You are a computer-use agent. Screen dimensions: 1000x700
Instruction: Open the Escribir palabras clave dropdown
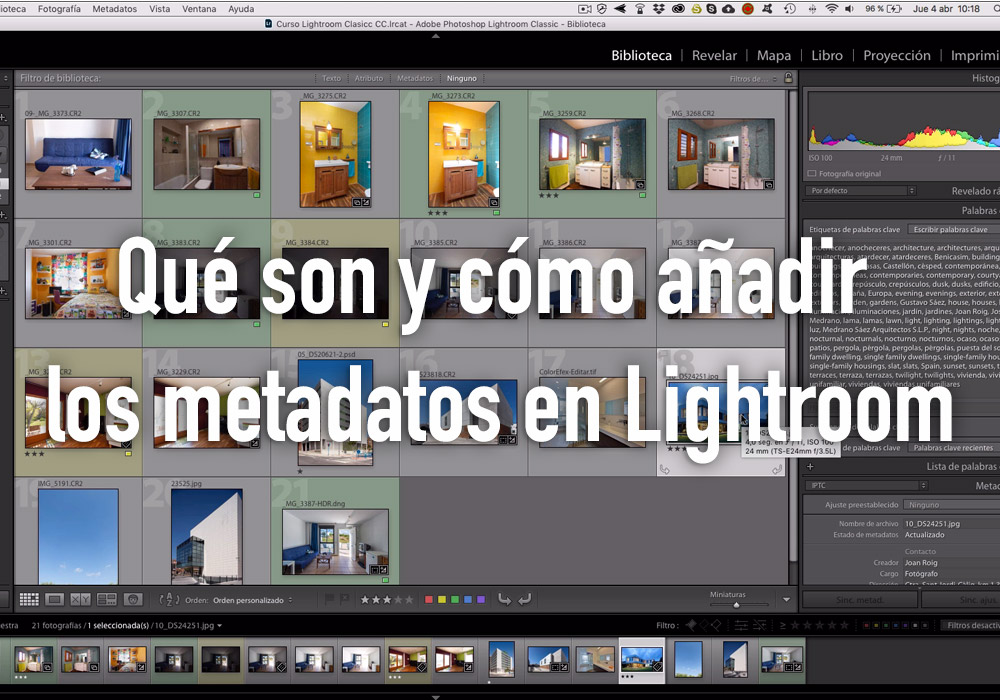[954, 230]
